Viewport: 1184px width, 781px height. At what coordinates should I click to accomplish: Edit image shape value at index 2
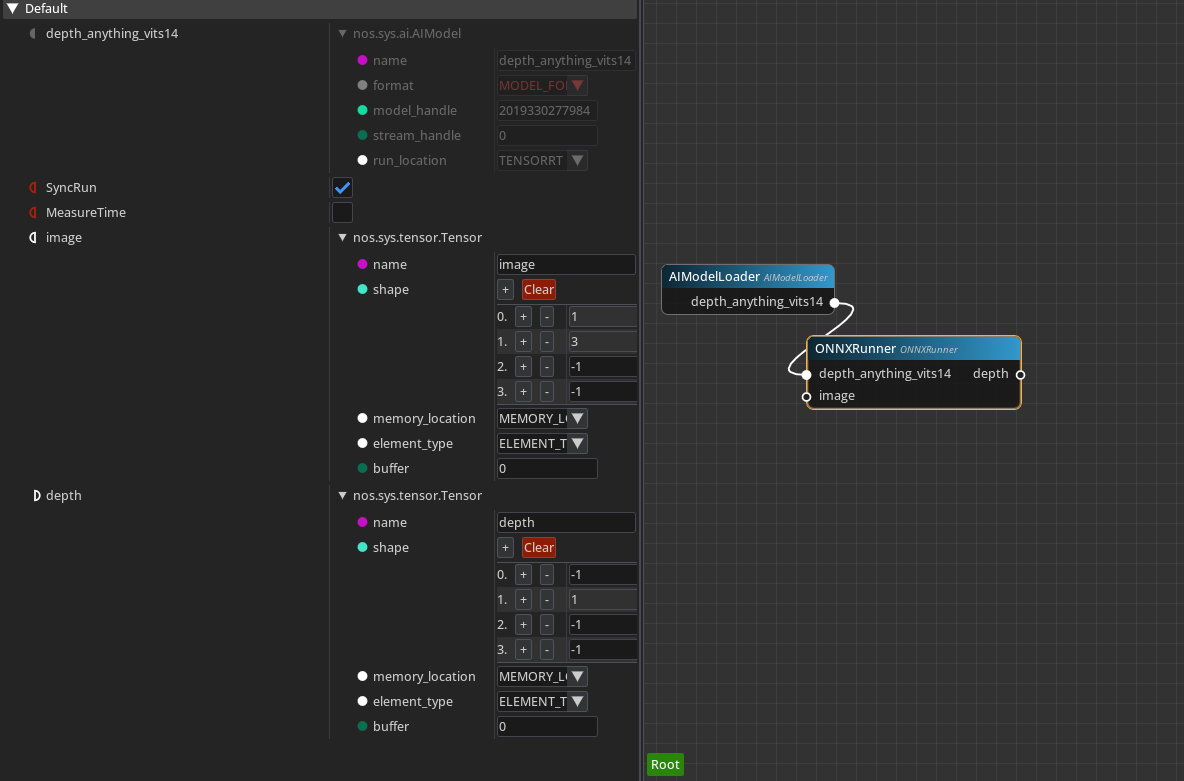pos(603,366)
